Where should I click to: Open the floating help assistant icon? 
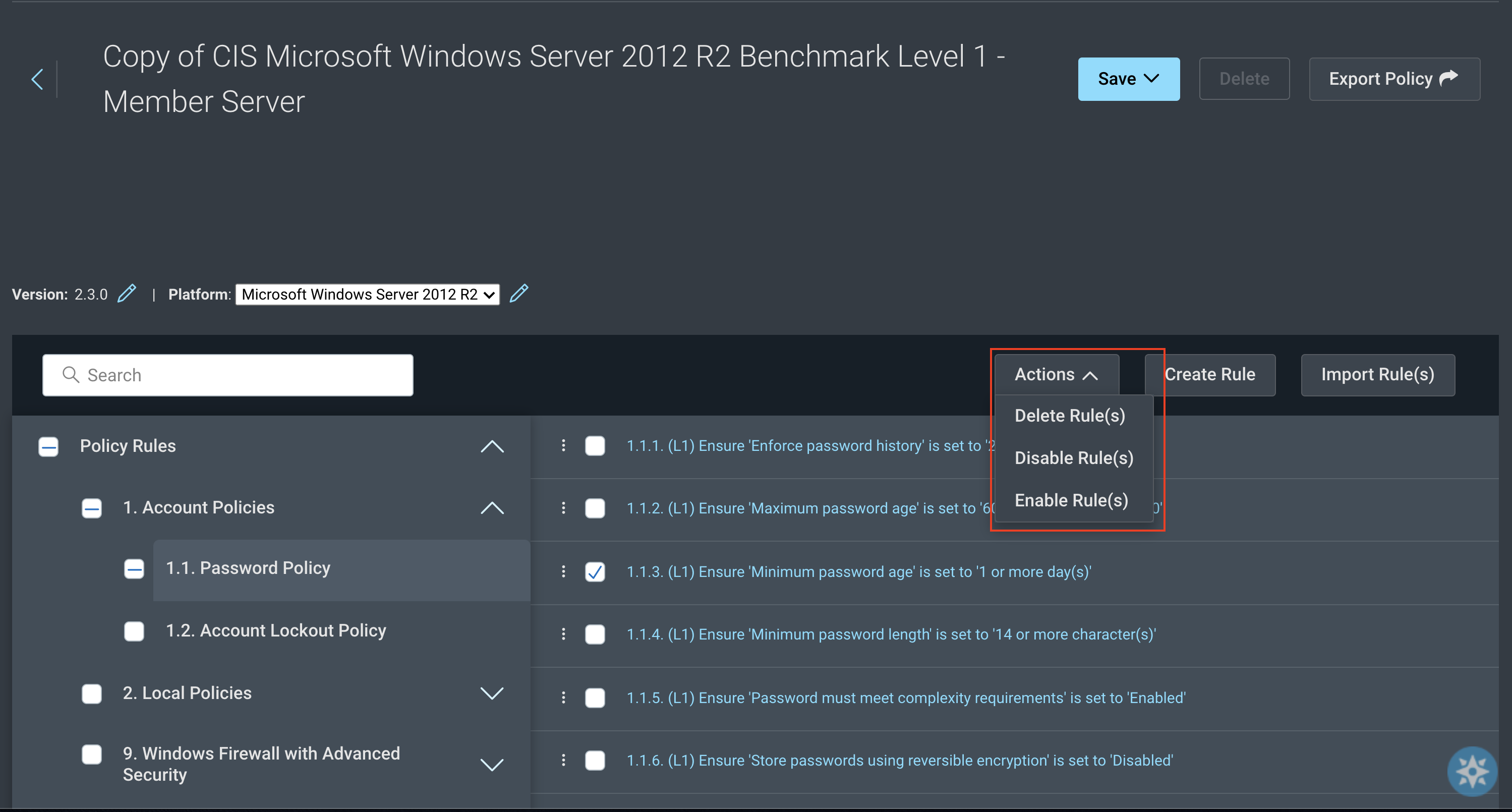click(1472, 771)
